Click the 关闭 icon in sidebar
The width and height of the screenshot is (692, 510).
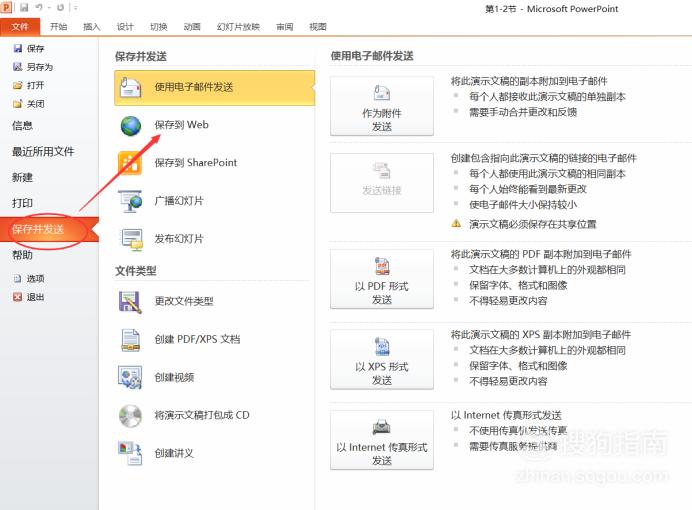pyautogui.click(x=18, y=104)
